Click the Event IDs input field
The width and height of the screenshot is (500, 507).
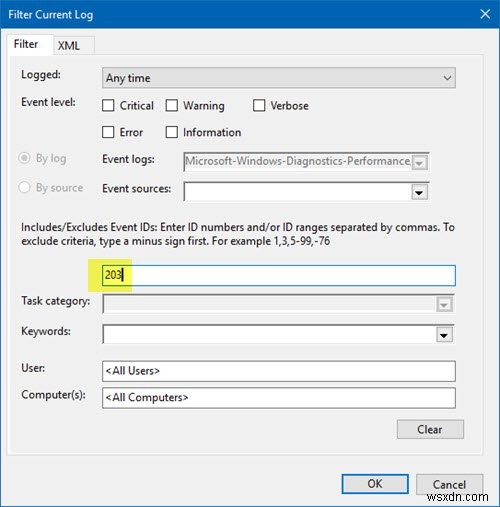279,275
